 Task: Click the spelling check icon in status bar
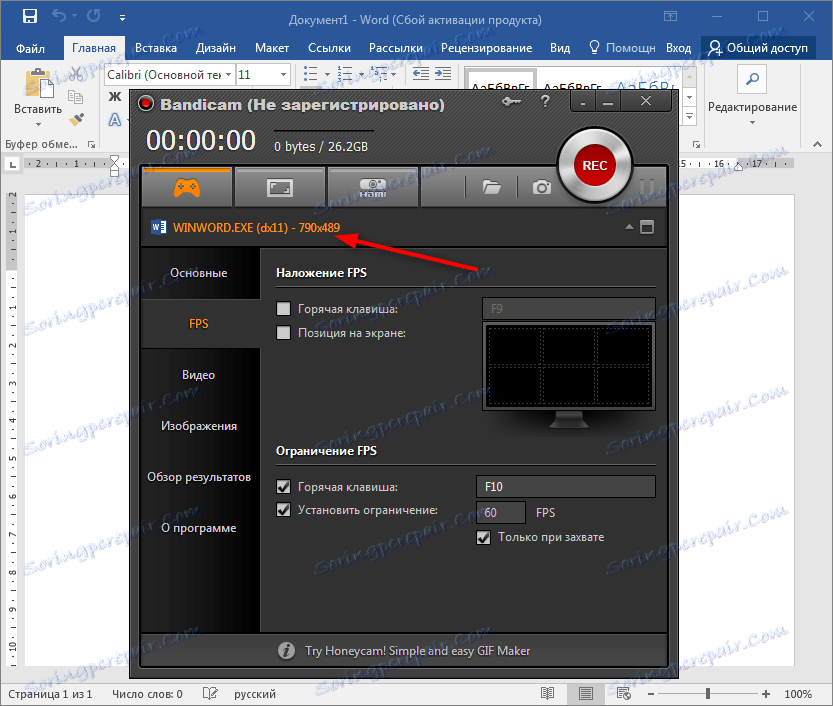(x=210, y=693)
